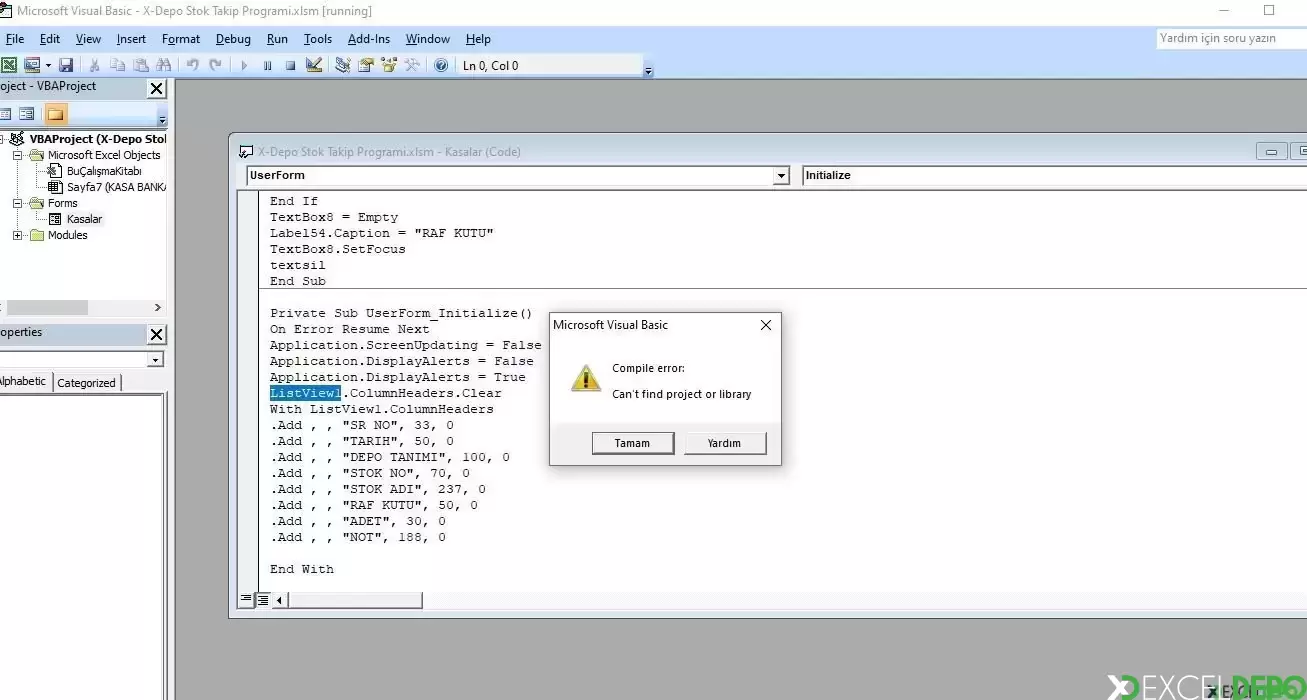Click the Save toolbar icon
This screenshot has width=1307, height=700.
(66, 65)
